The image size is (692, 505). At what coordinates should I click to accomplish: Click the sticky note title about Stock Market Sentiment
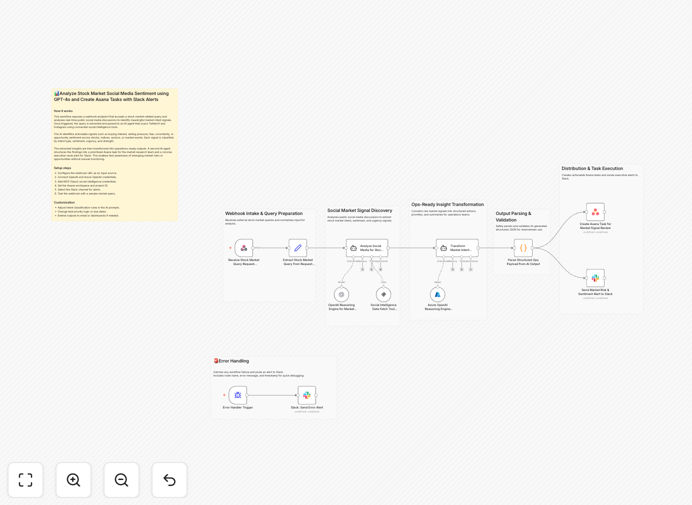coord(111,96)
